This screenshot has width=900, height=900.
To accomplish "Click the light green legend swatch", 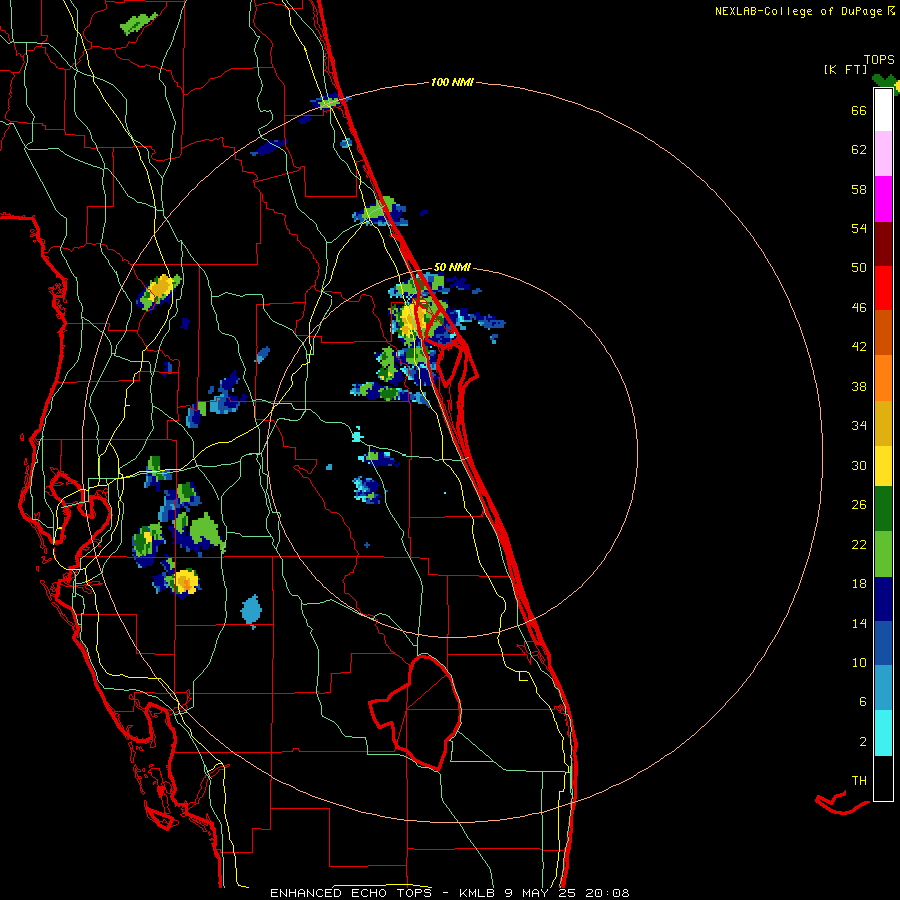I will 883,554.
